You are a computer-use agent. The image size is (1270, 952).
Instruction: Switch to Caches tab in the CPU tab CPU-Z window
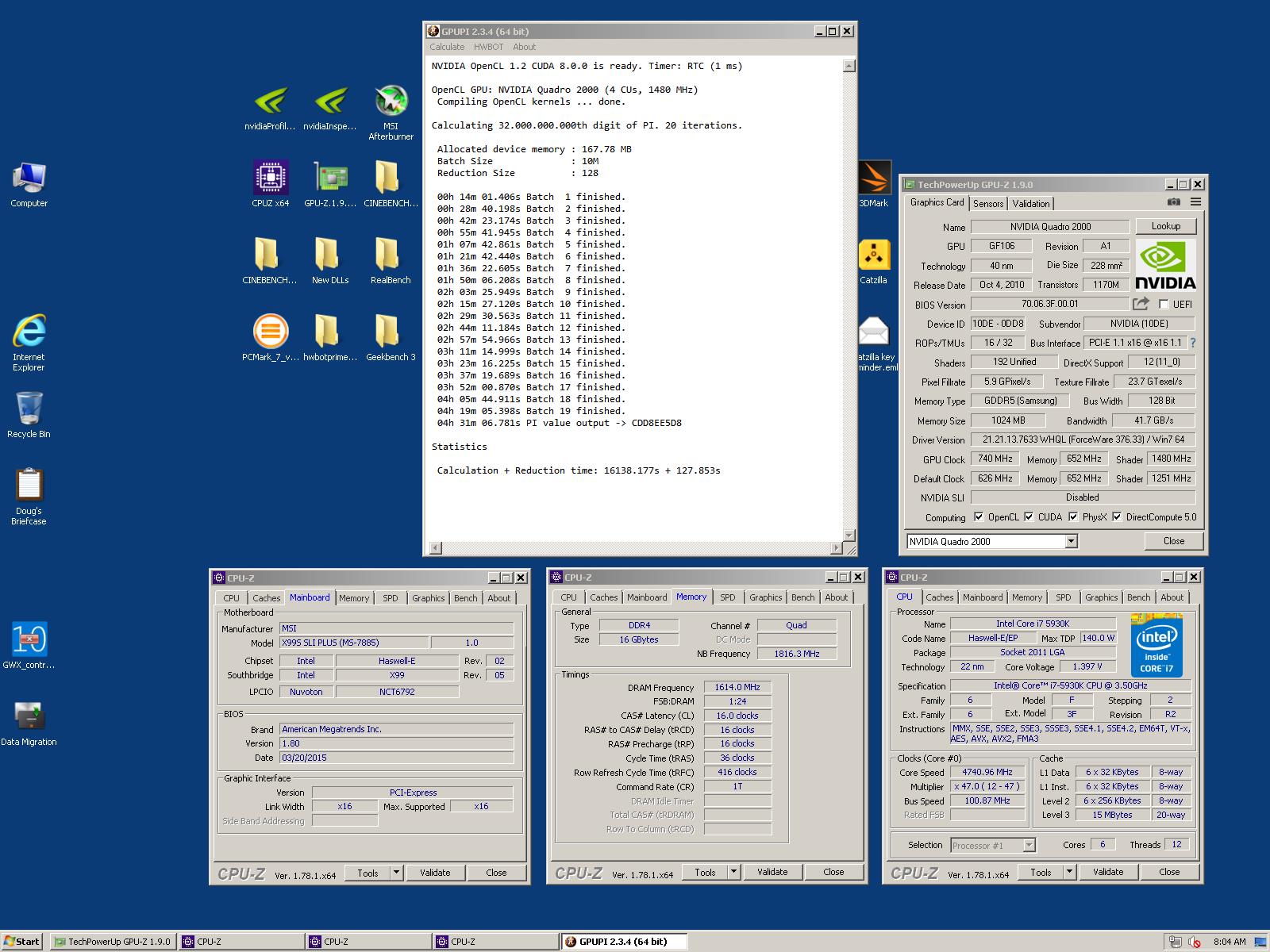(x=940, y=597)
